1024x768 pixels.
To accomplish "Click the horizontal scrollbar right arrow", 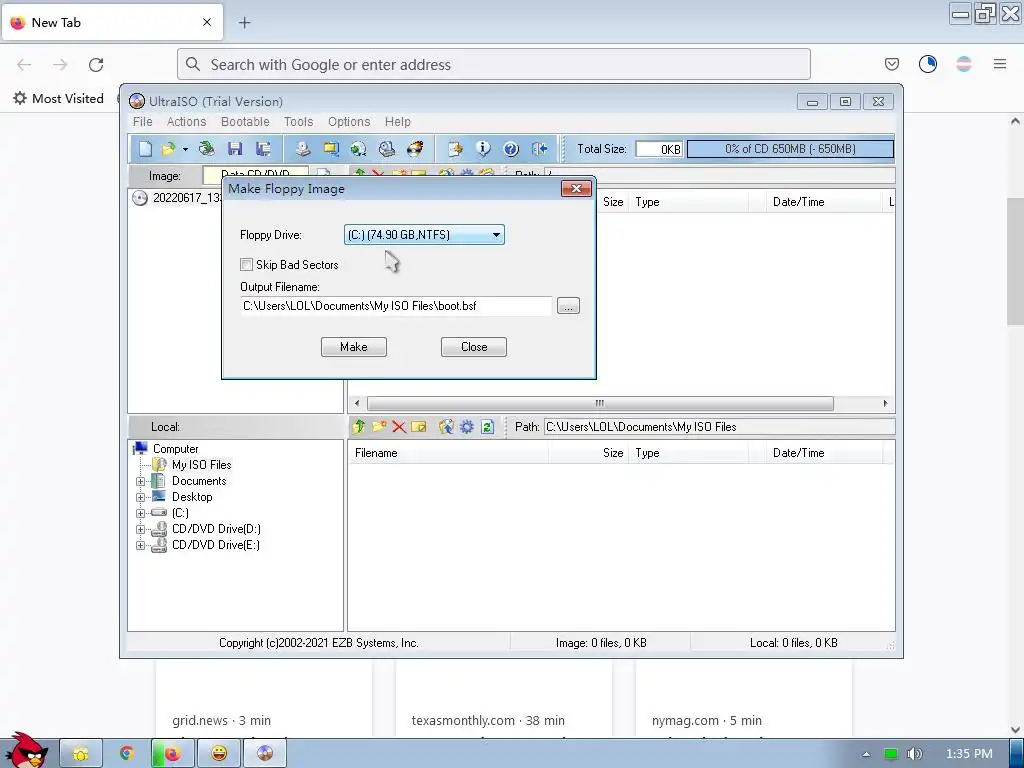I will pyautogui.click(x=886, y=403).
